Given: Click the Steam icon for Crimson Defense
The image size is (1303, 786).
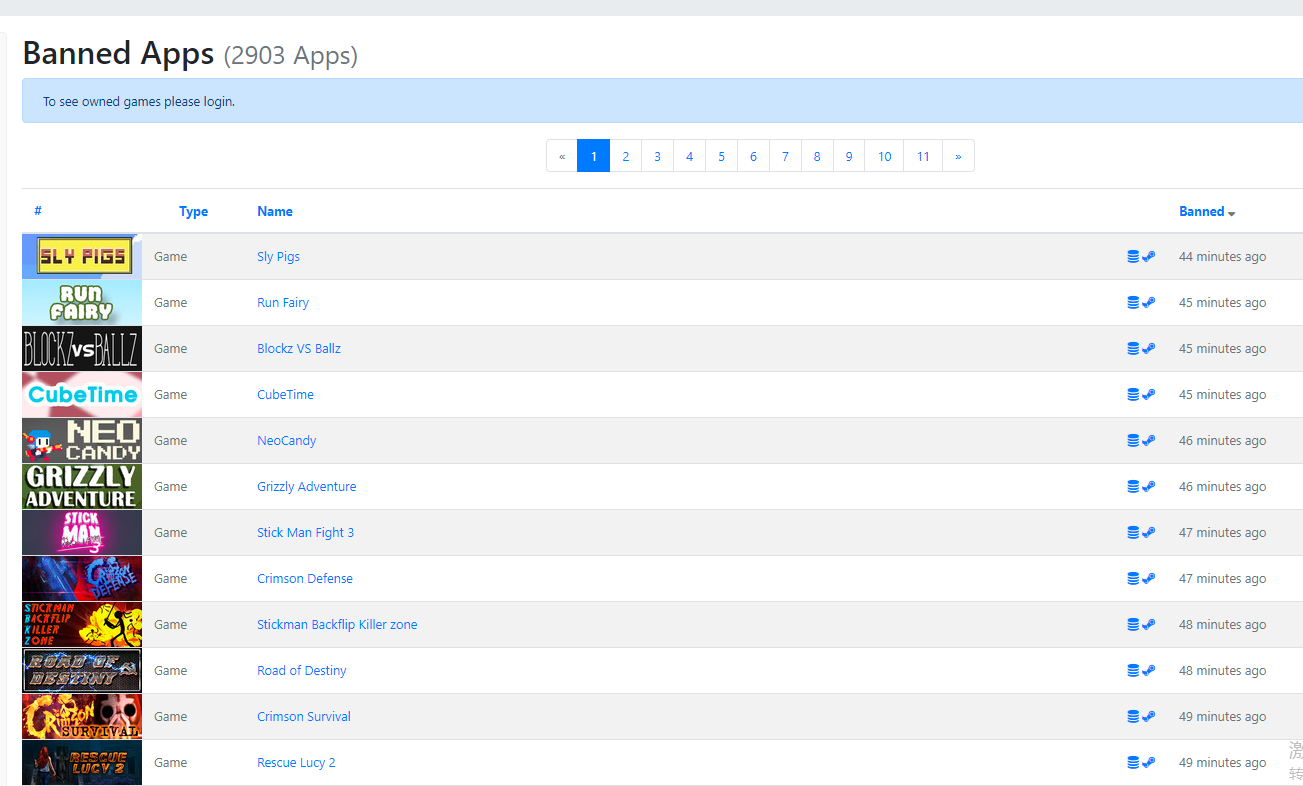Looking at the screenshot, I should [x=1149, y=579].
